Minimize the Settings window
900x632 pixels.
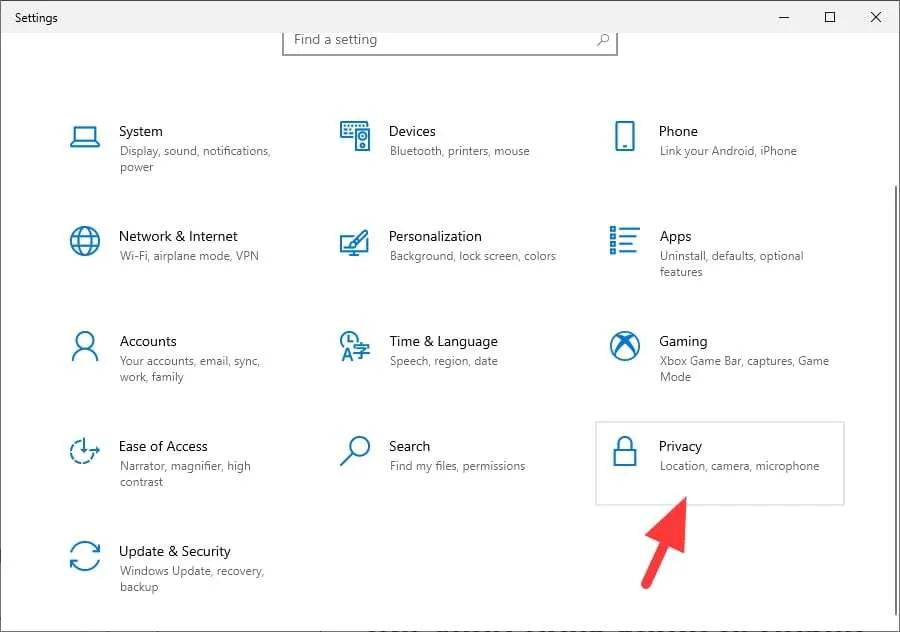click(x=784, y=17)
